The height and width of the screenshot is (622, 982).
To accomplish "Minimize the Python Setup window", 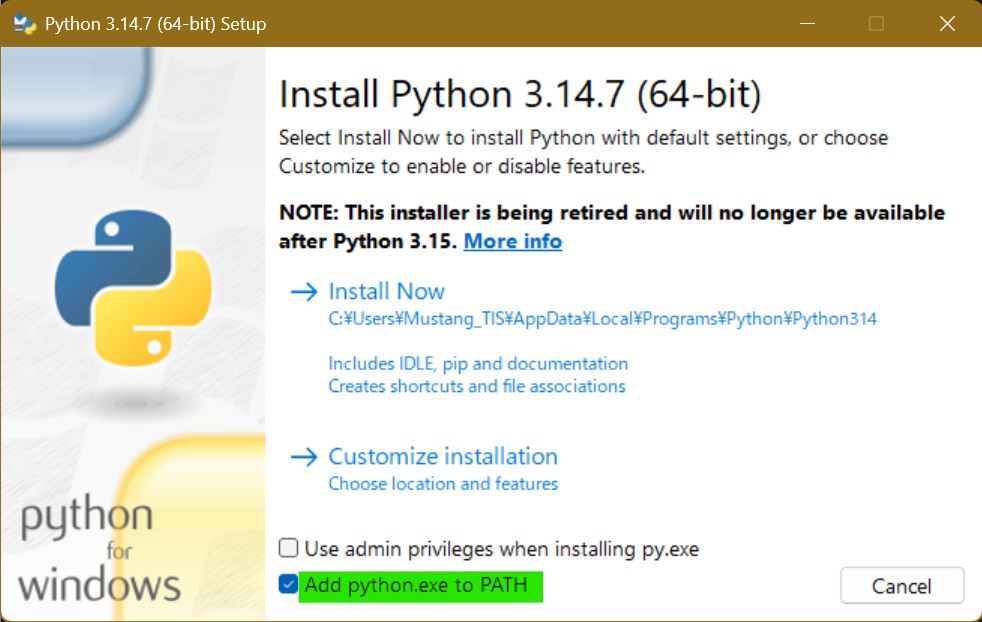I will [807, 24].
